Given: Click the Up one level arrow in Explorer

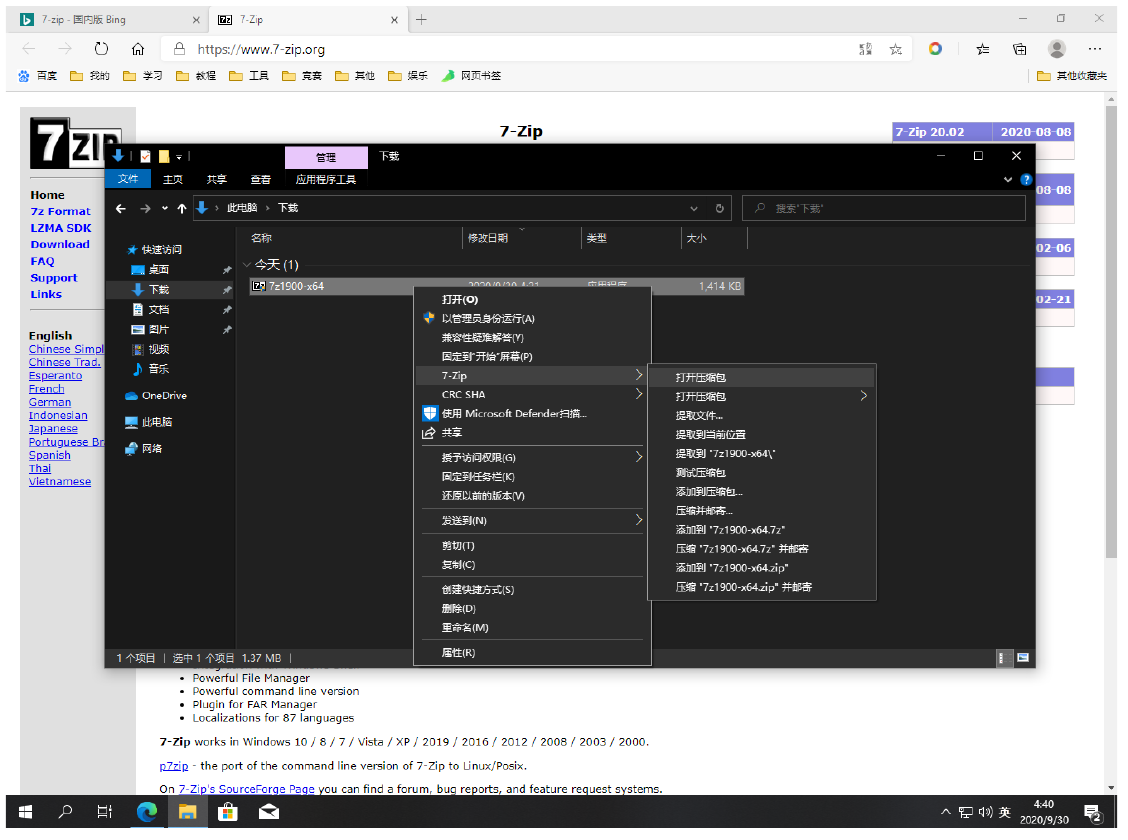Looking at the screenshot, I should tap(181, 208).
